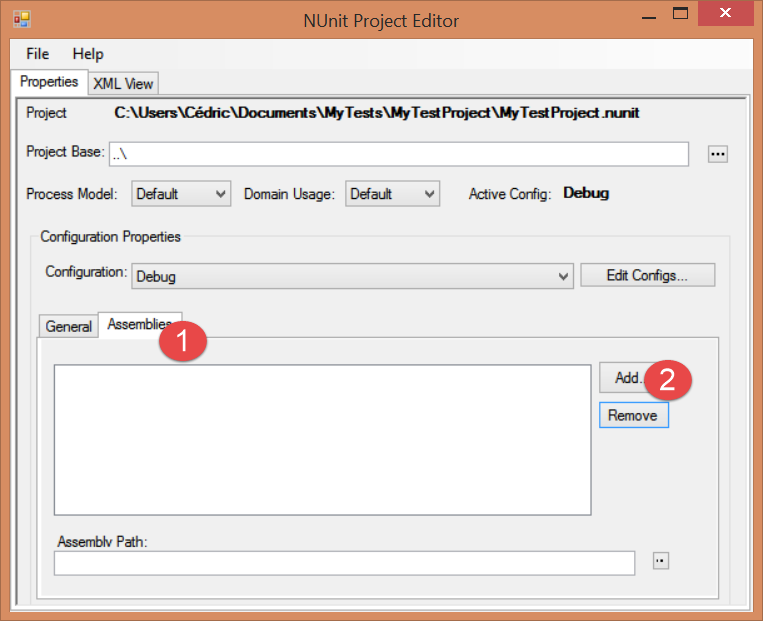Close the NUnit Project Editor window
Image resolution: width=763 pixels, height=621 pixels.
726,13
